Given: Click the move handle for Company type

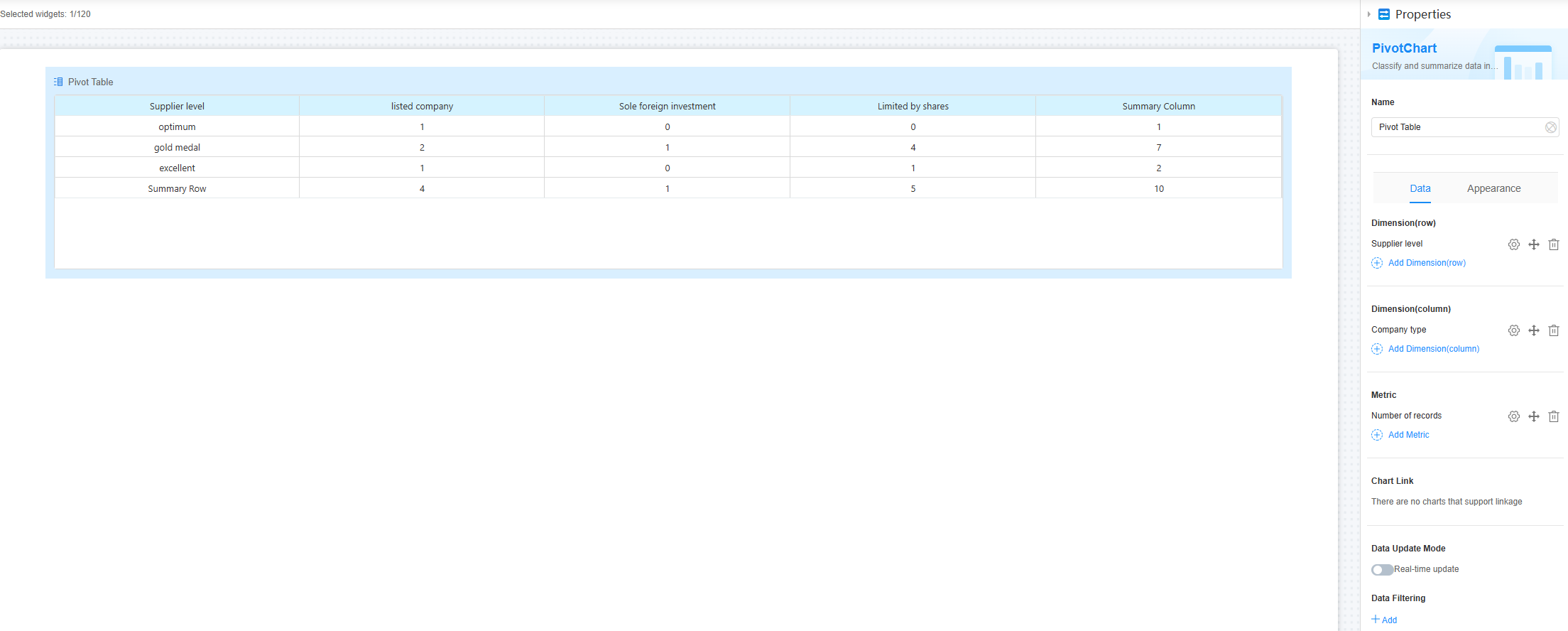Looking at the screenshot, I should [x=1534, y=330].
